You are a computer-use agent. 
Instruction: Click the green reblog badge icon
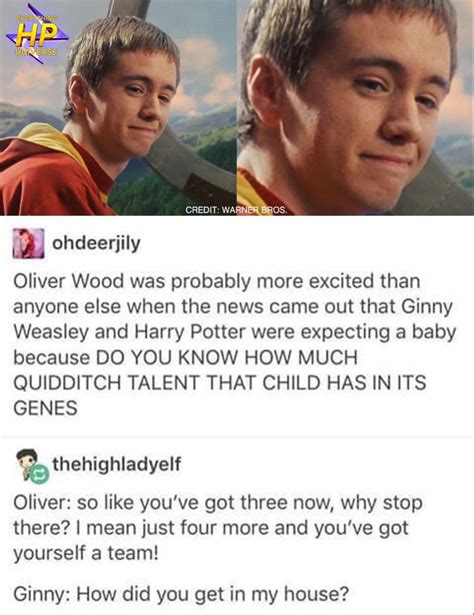tap(40, 475)
